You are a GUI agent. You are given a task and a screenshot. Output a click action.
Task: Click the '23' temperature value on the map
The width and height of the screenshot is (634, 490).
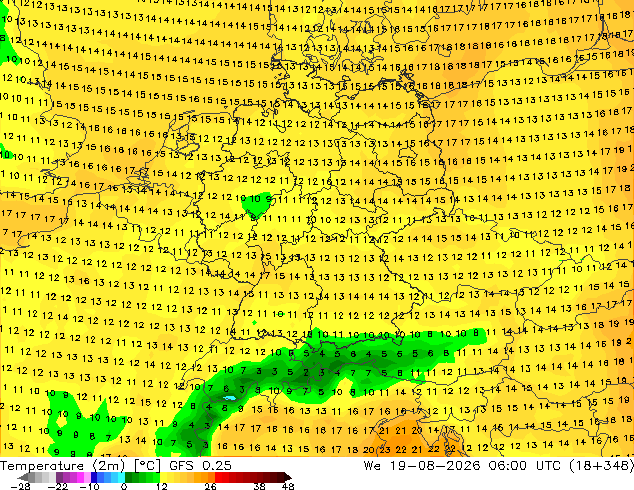(x=385, y=449)
